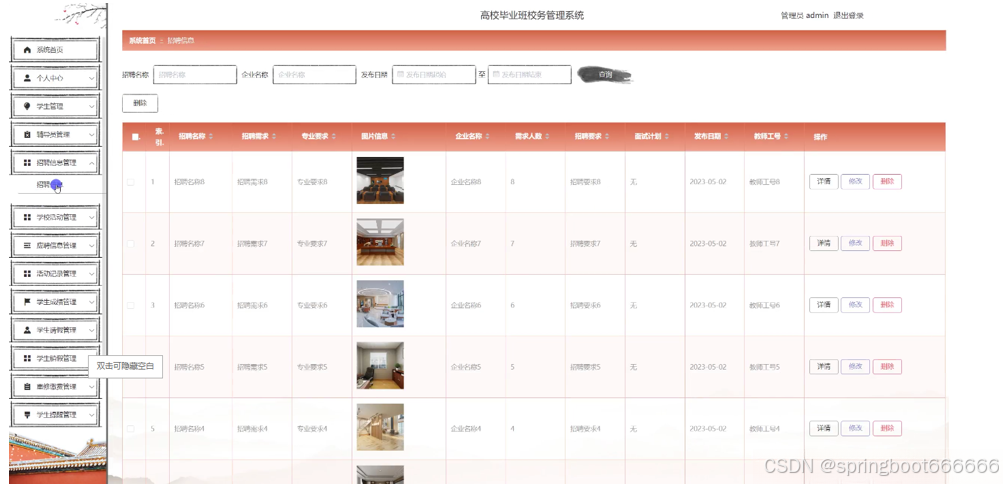Open 详情 for row 招聘名称8

(x=823, y=182)
